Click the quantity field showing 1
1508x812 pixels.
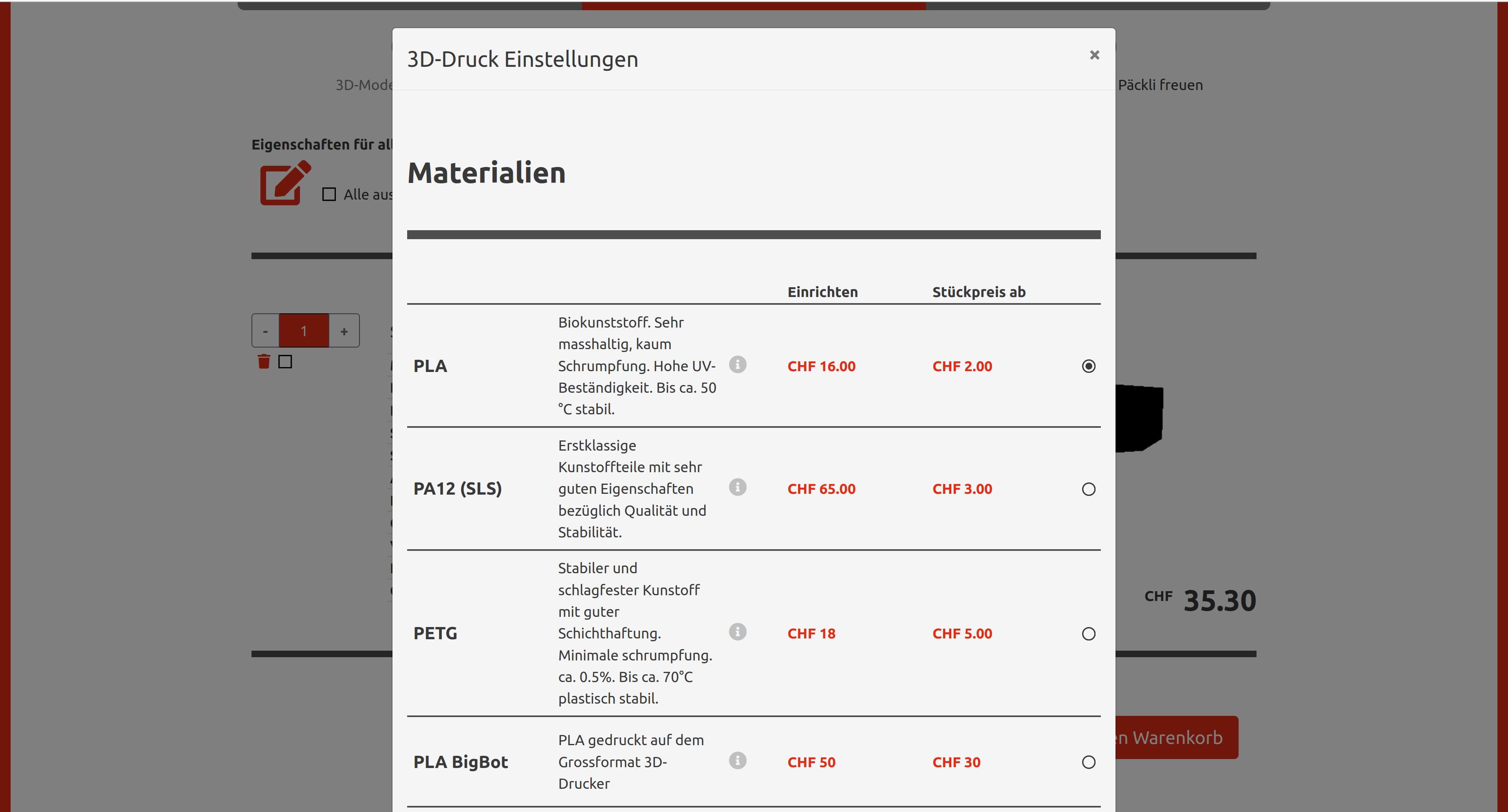point(304,331)
